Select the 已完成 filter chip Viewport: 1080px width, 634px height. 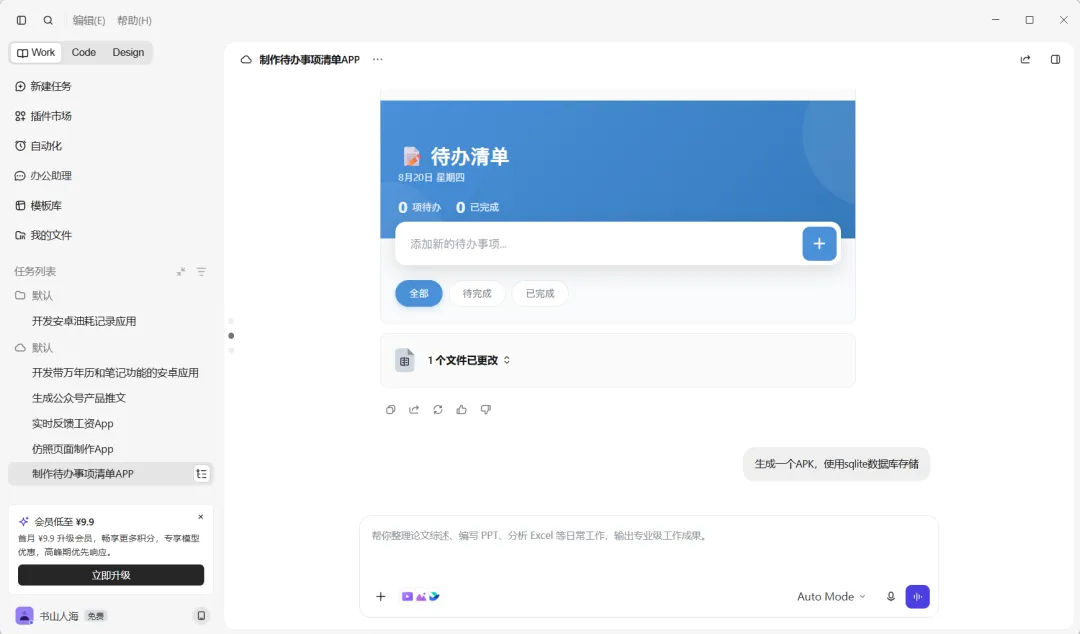coord(540,294)
